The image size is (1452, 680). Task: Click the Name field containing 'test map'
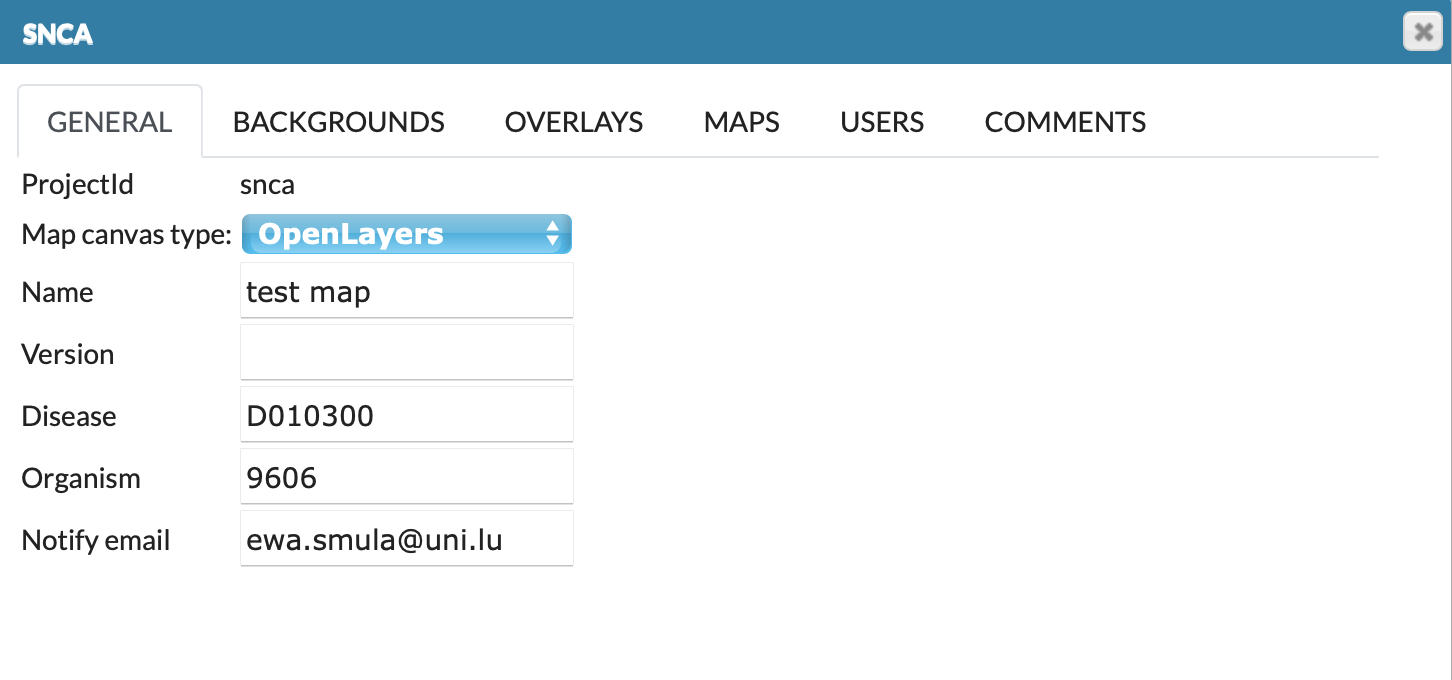[x=406, y=291]
